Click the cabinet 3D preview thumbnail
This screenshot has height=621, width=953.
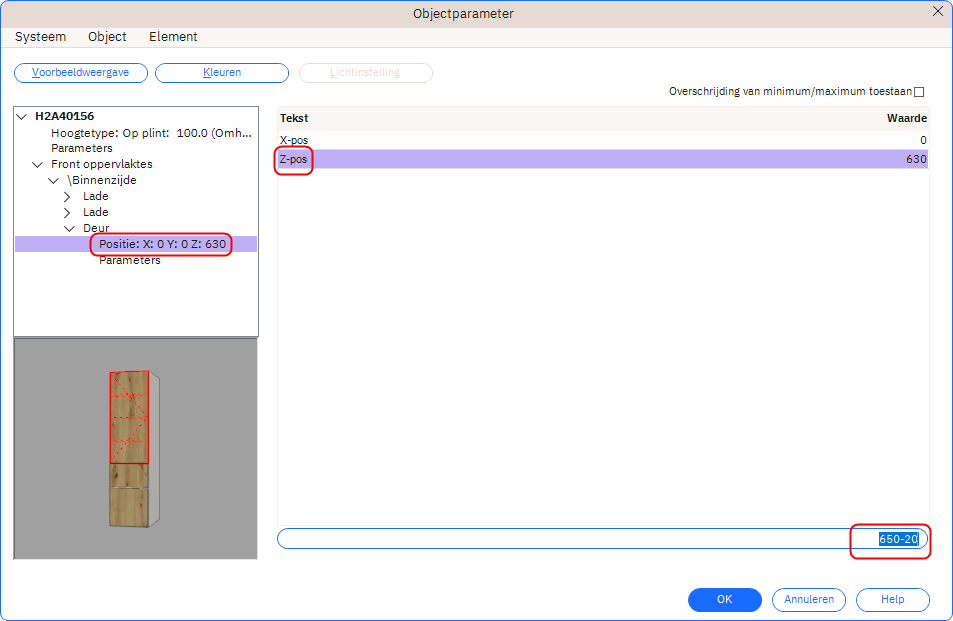point(135,448)
